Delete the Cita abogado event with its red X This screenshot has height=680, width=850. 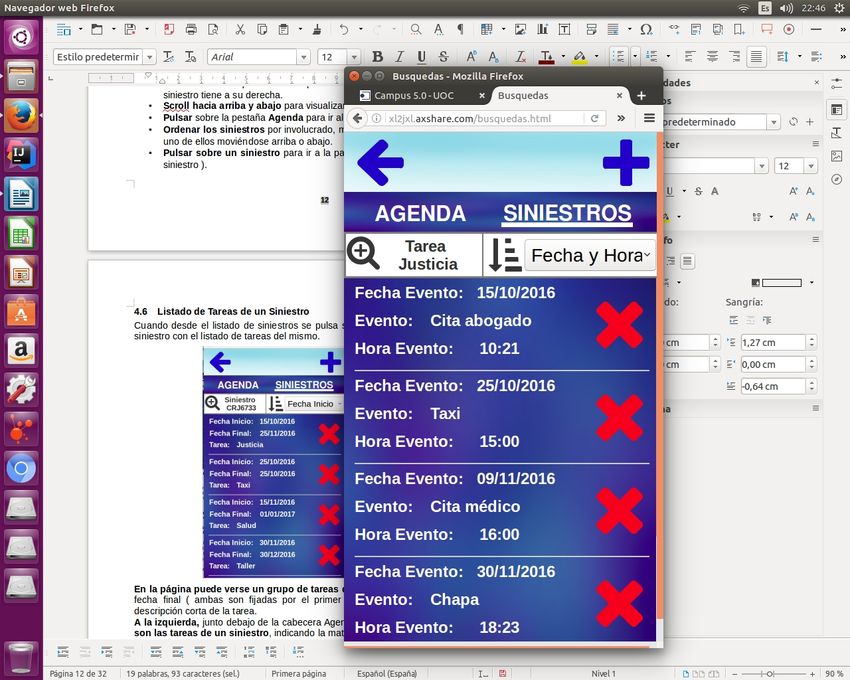pos(619,324)
